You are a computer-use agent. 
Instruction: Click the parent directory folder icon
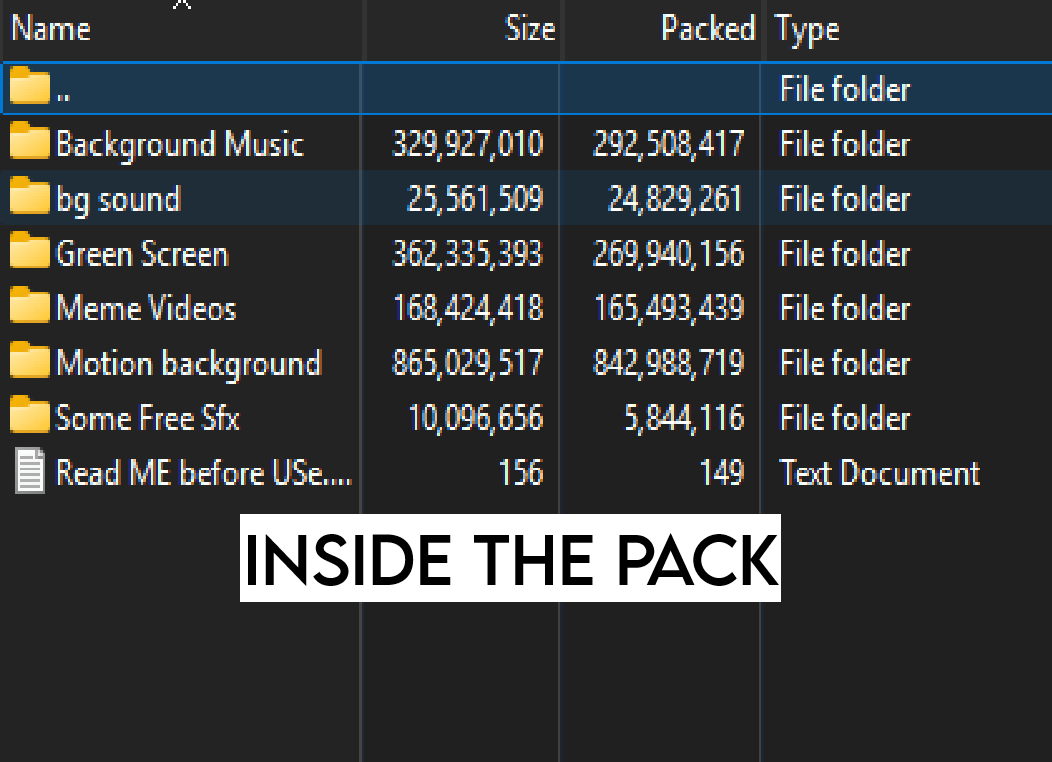30,89
